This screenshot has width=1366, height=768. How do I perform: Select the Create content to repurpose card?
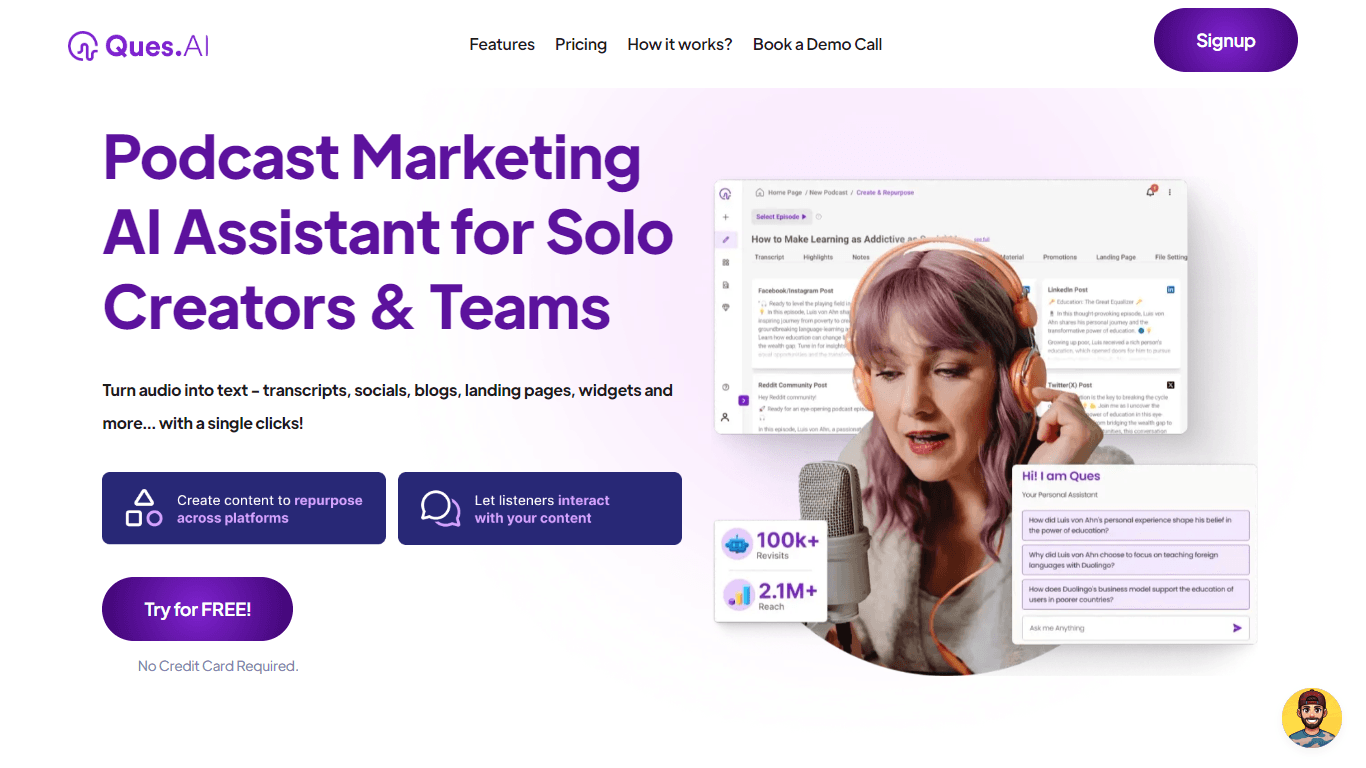click(x=244, y=508)
